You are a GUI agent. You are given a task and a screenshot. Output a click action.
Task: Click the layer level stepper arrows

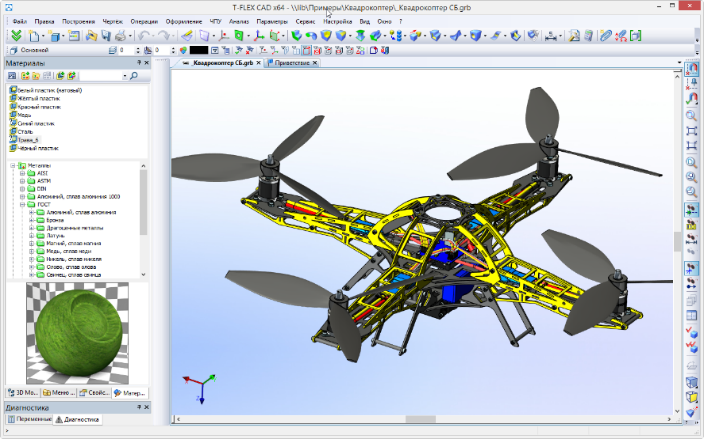[138, 50]
